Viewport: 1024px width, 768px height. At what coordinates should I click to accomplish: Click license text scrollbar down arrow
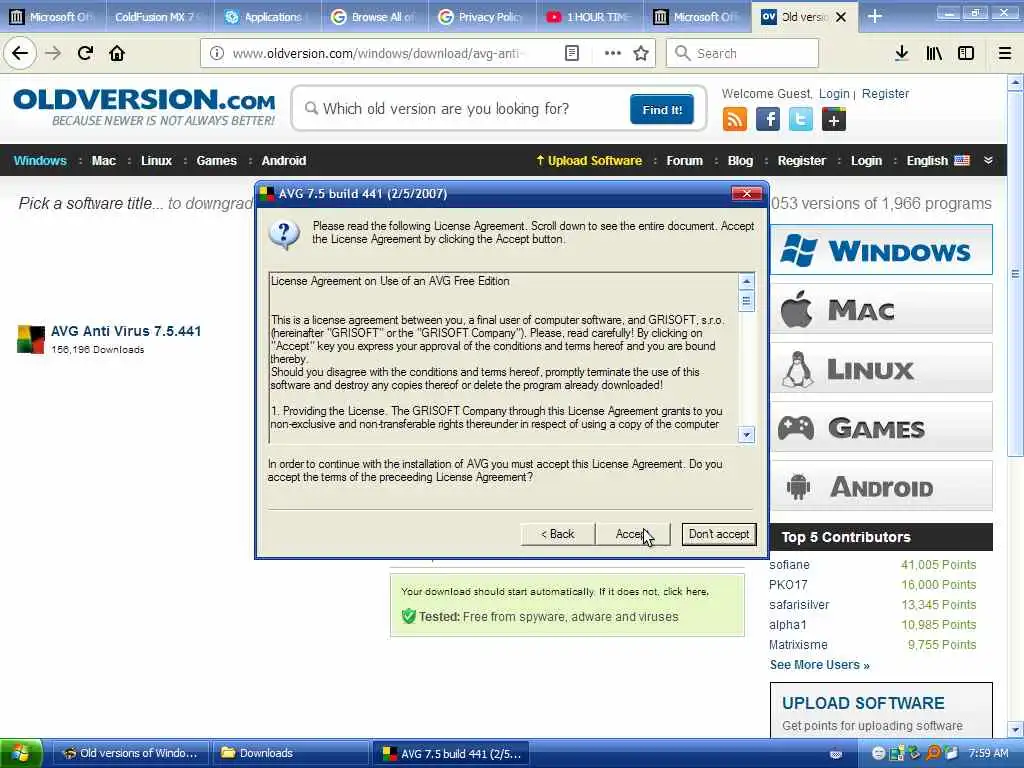tap(746, 435)
